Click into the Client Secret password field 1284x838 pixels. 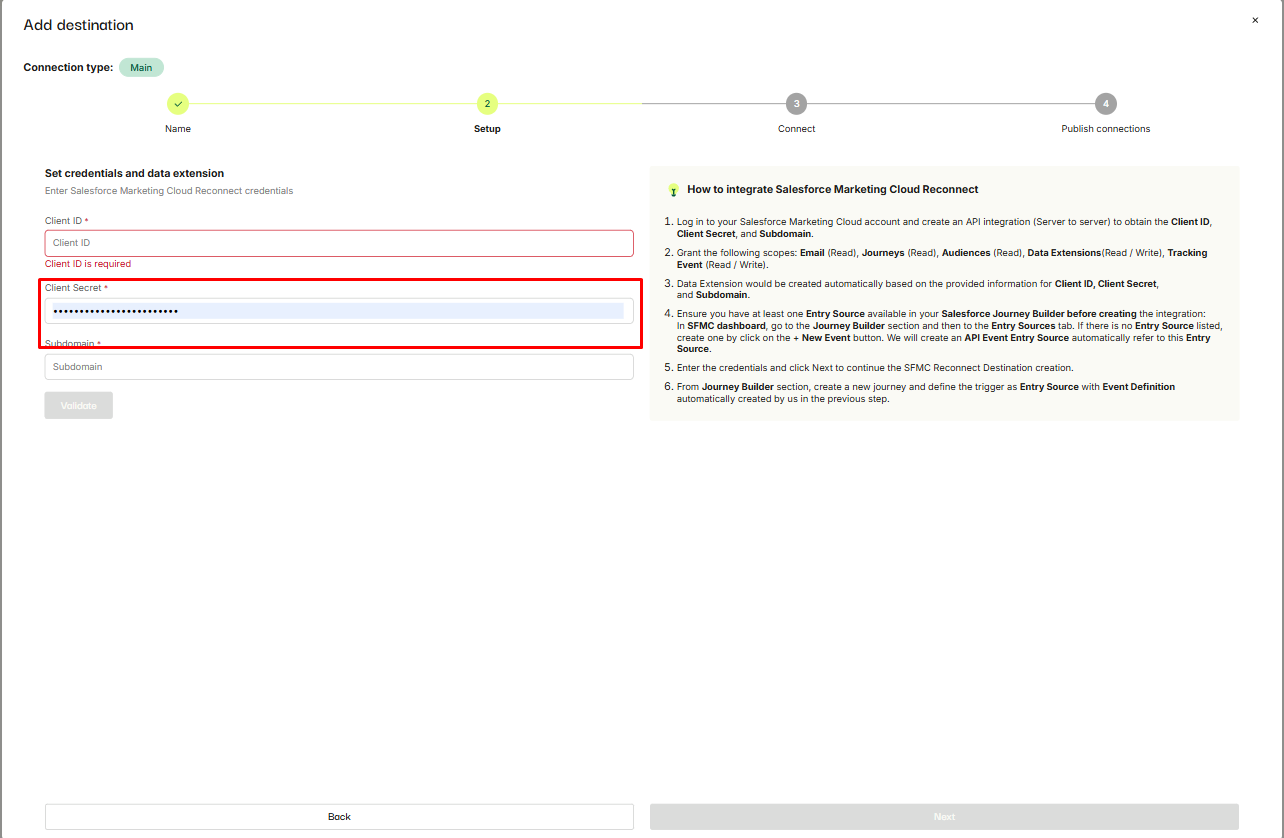339,311
